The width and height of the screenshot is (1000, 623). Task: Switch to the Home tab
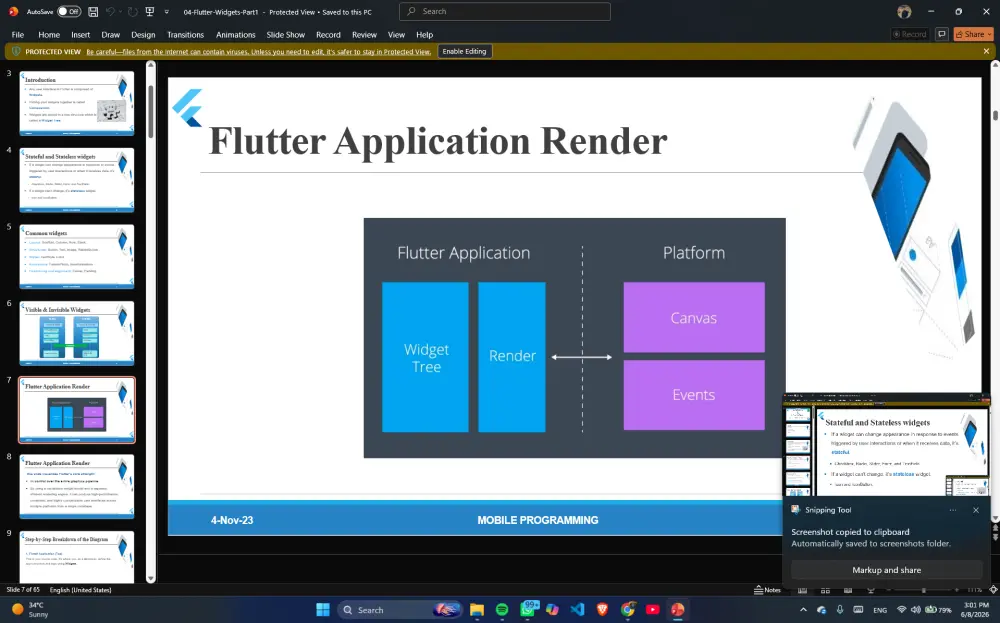[48, 34]
